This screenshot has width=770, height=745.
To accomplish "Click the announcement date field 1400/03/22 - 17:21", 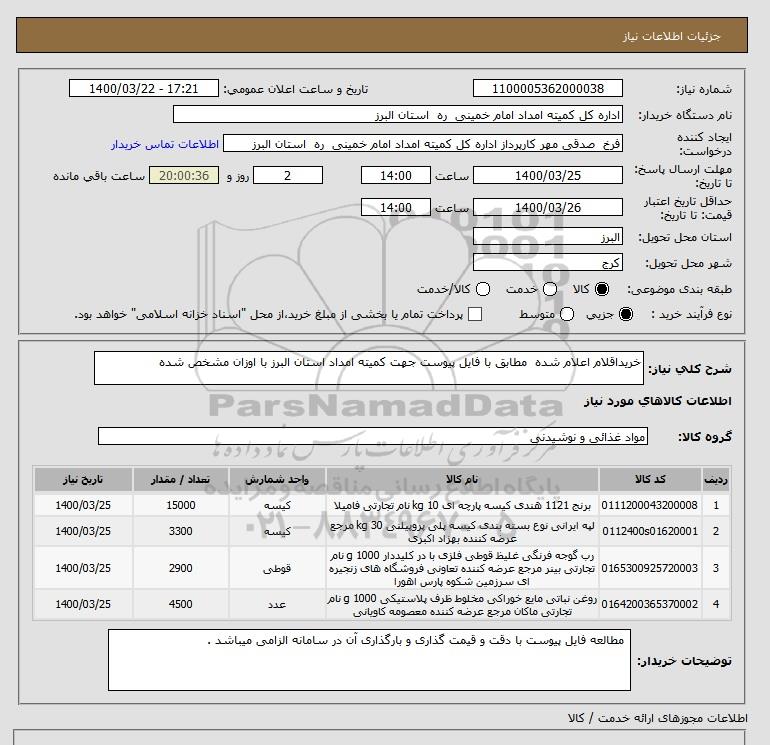I will click(143, 88).
